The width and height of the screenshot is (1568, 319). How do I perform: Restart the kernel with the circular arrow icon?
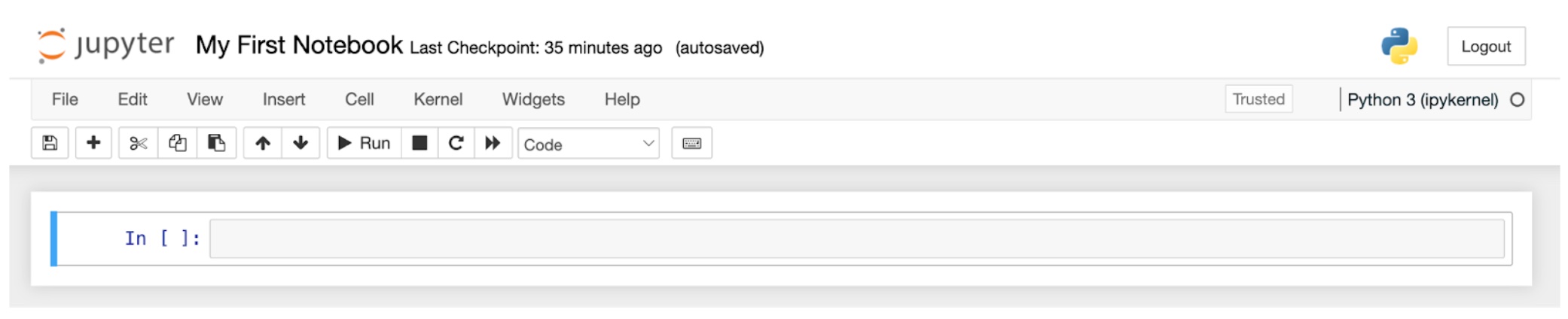click(456, 143)
